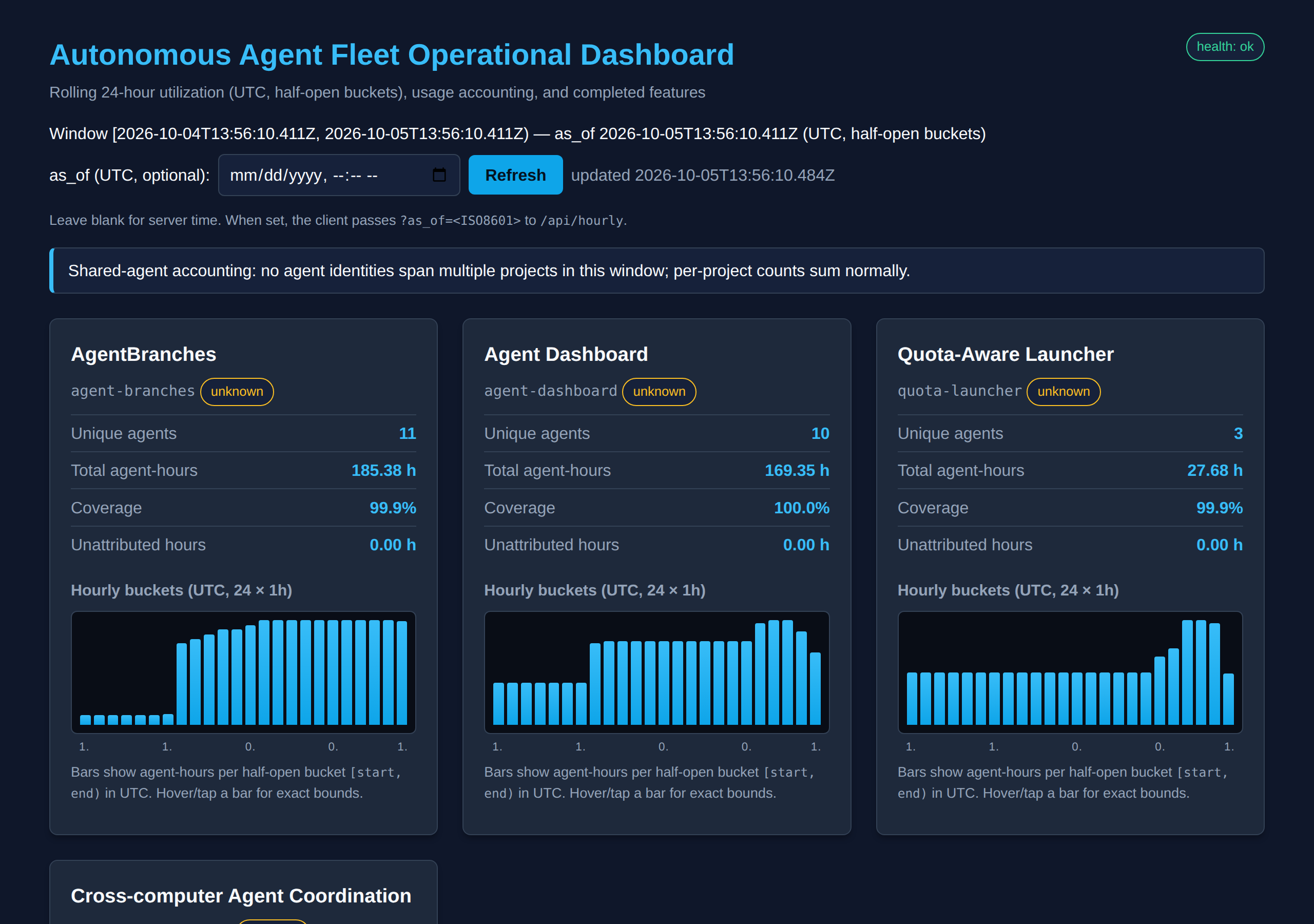This screenshot has height=924, width=1314.
Task: Click the first bar in AgentBranches hourly chart
Action: coord(85,720)
